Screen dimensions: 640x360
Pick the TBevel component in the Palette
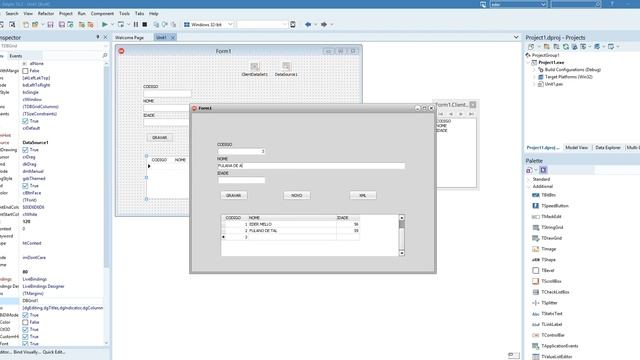click(x=547, y=270)
